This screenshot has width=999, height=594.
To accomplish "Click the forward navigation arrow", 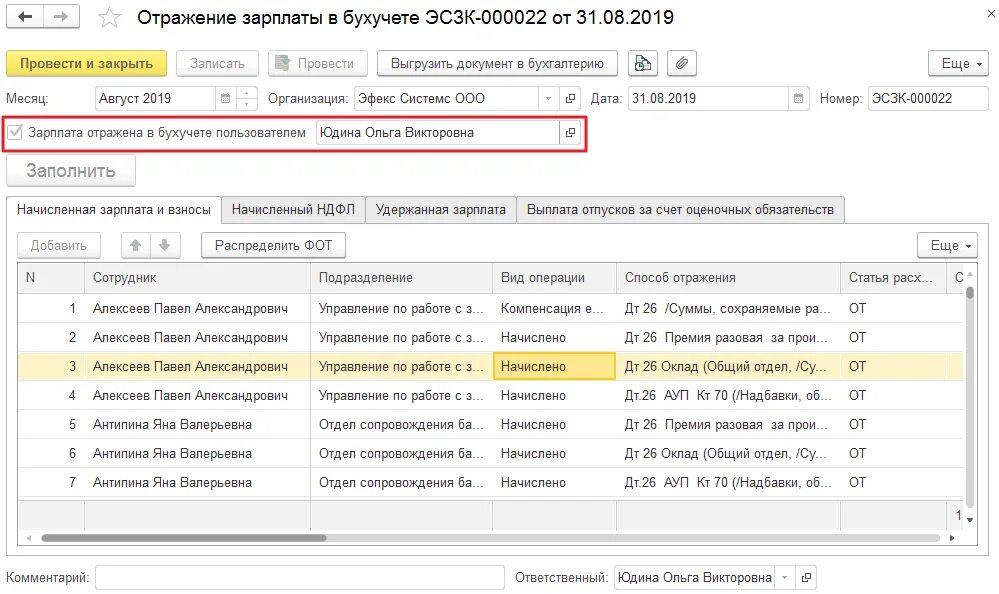I will tap(61, 17).
